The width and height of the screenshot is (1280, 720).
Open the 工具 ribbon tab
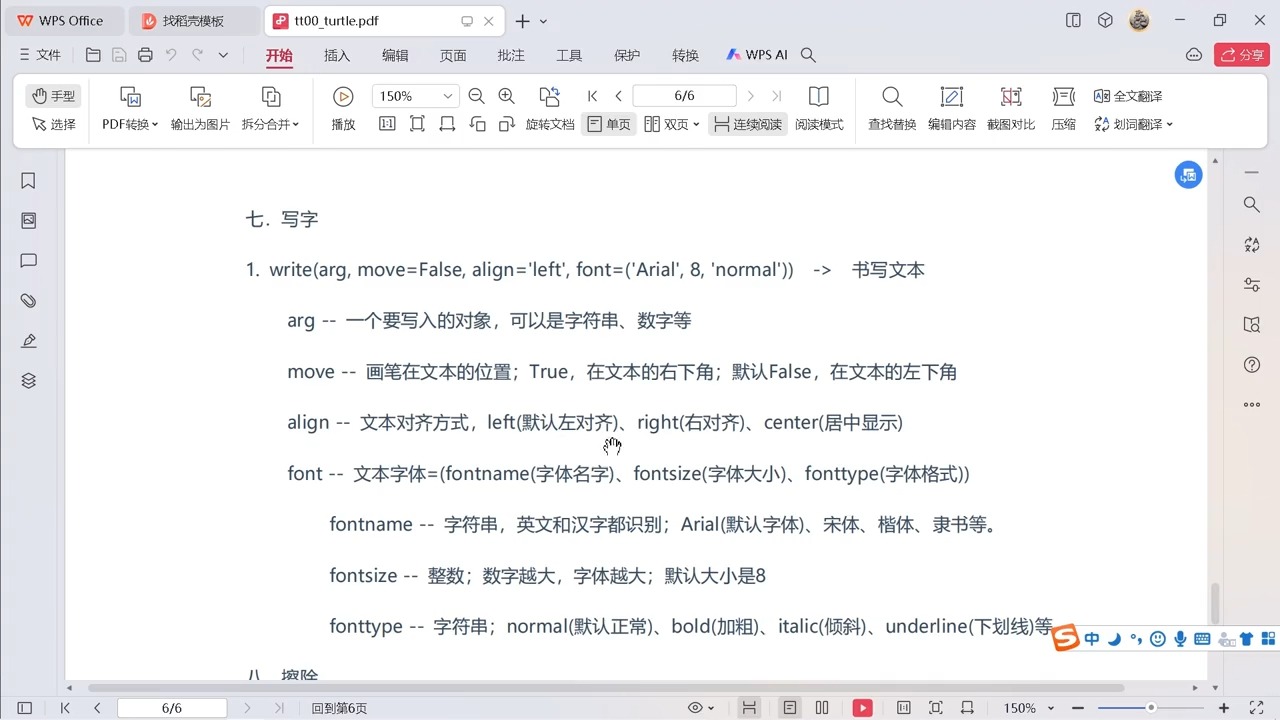569,55
